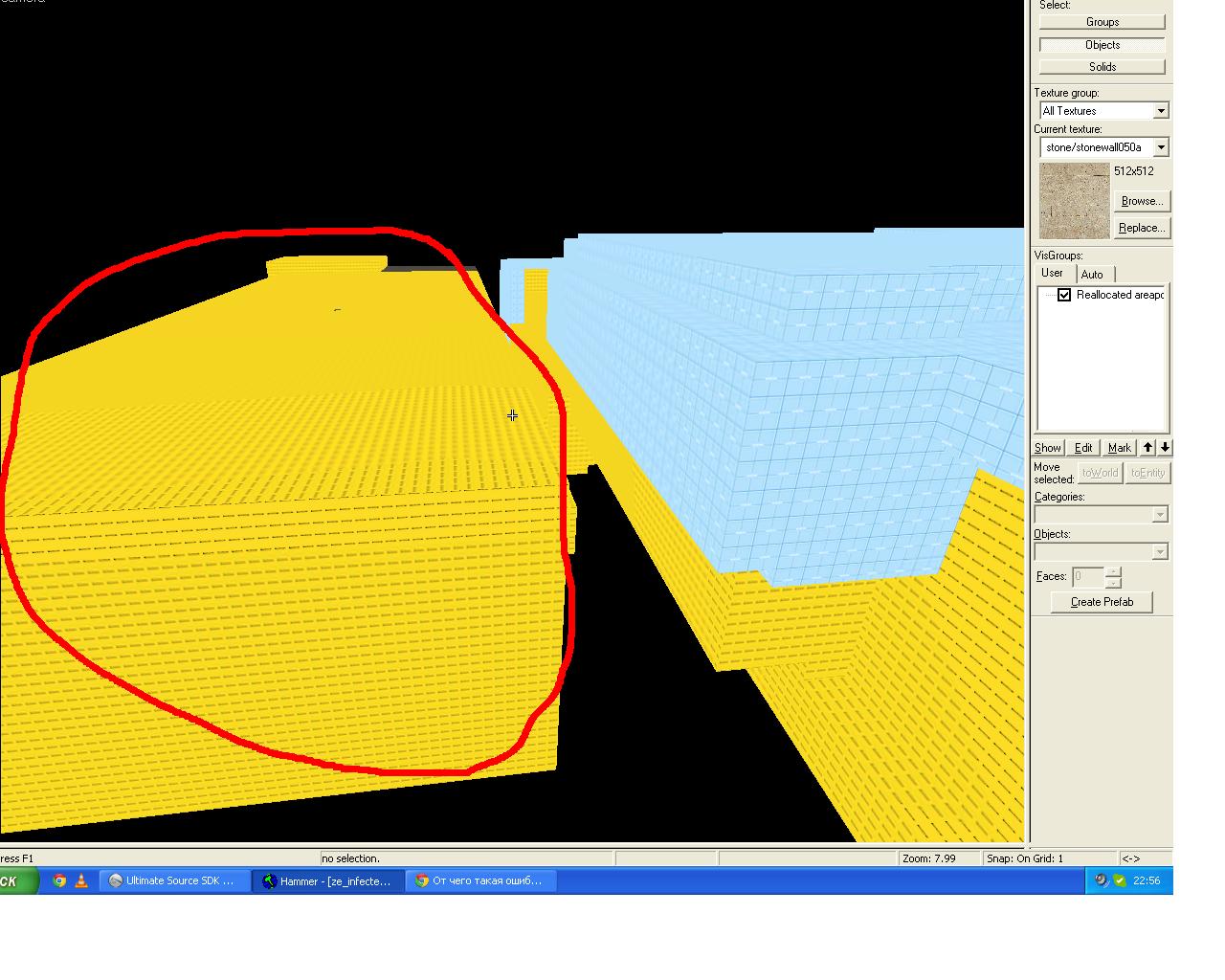The height and width of the screenshot is (980, 1225).
Task: Move VisGroup up with the up arrow
Action: (x=1148, y=447)
